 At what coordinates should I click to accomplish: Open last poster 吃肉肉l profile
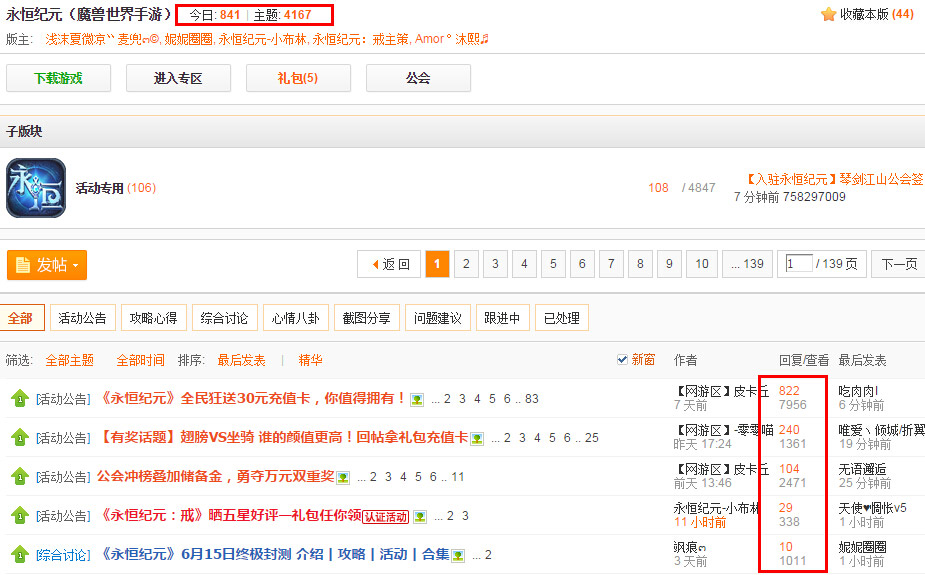point(858,391)
